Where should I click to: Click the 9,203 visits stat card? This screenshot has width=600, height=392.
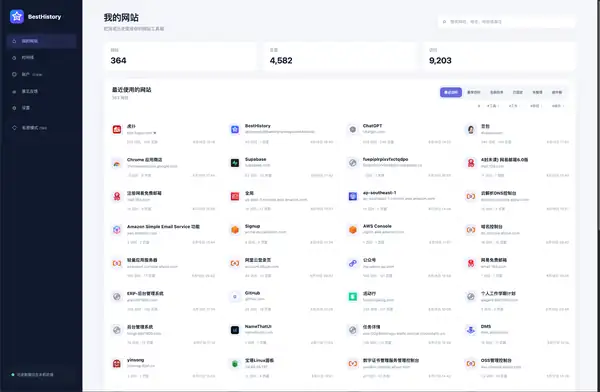coord(499,56)
